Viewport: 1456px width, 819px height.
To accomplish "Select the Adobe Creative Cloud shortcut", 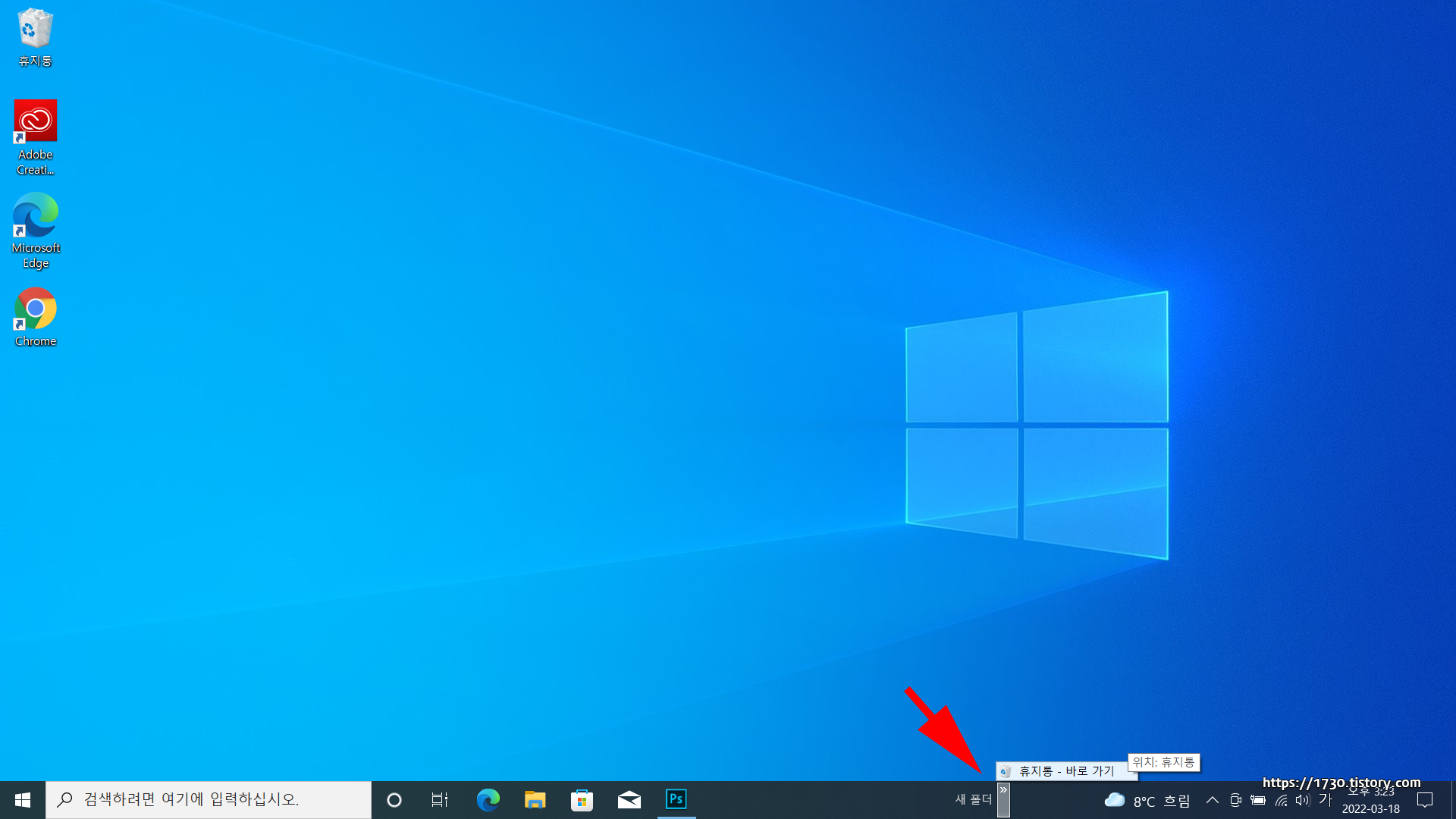I will coord(35,121).
